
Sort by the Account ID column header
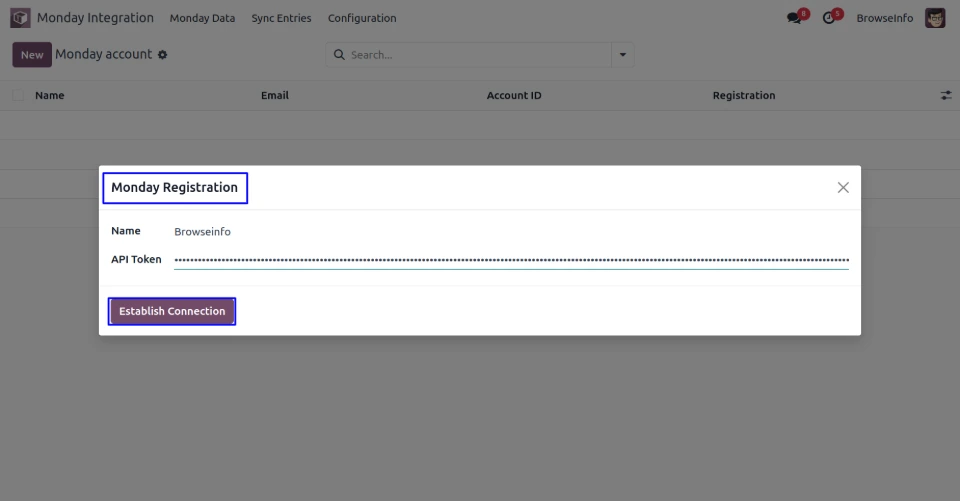pyautogui.click(x=514, y=96)
